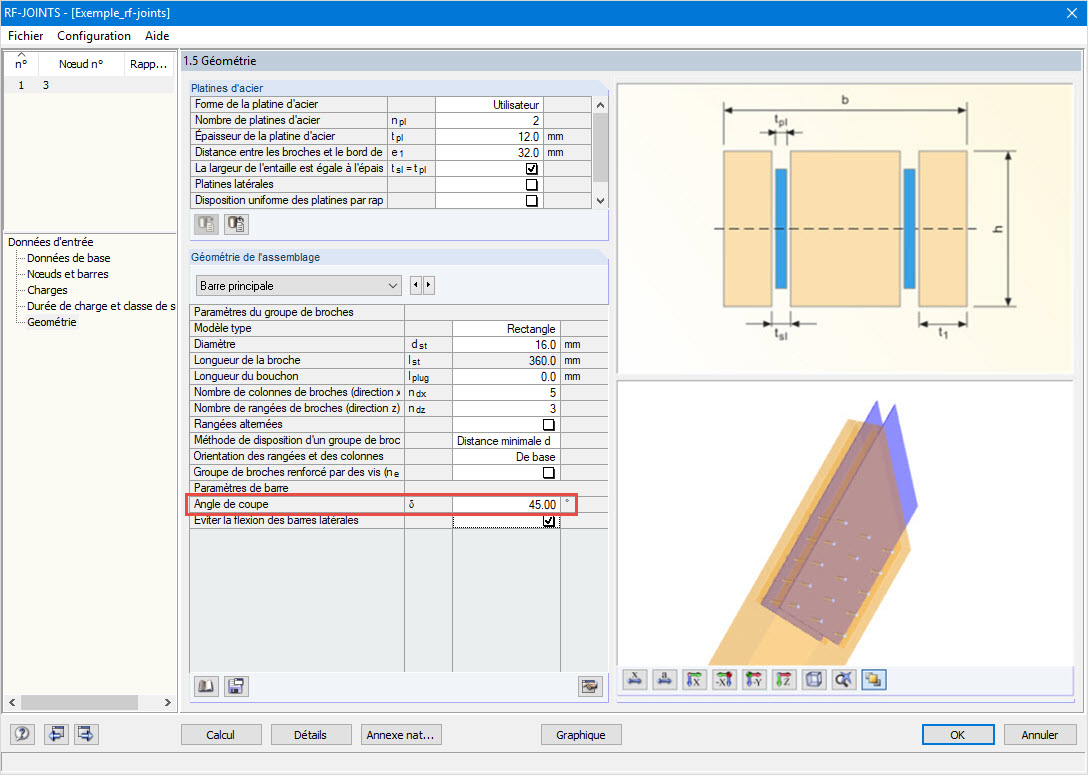
Task: Click the save floppy-disk icon under assembly table
Action: [236, 686]
